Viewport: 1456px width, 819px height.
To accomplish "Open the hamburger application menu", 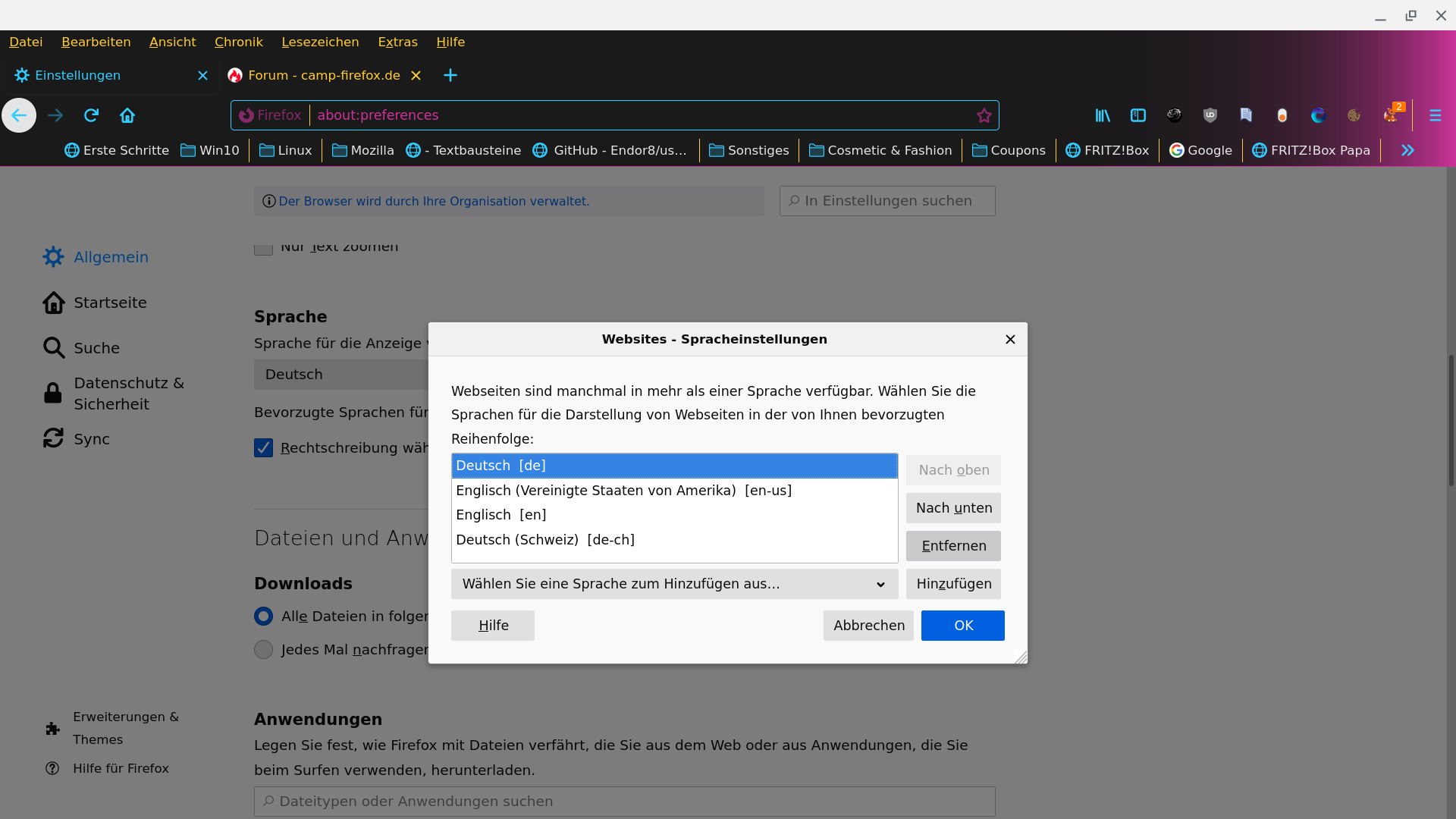I will click(1435, 115).
